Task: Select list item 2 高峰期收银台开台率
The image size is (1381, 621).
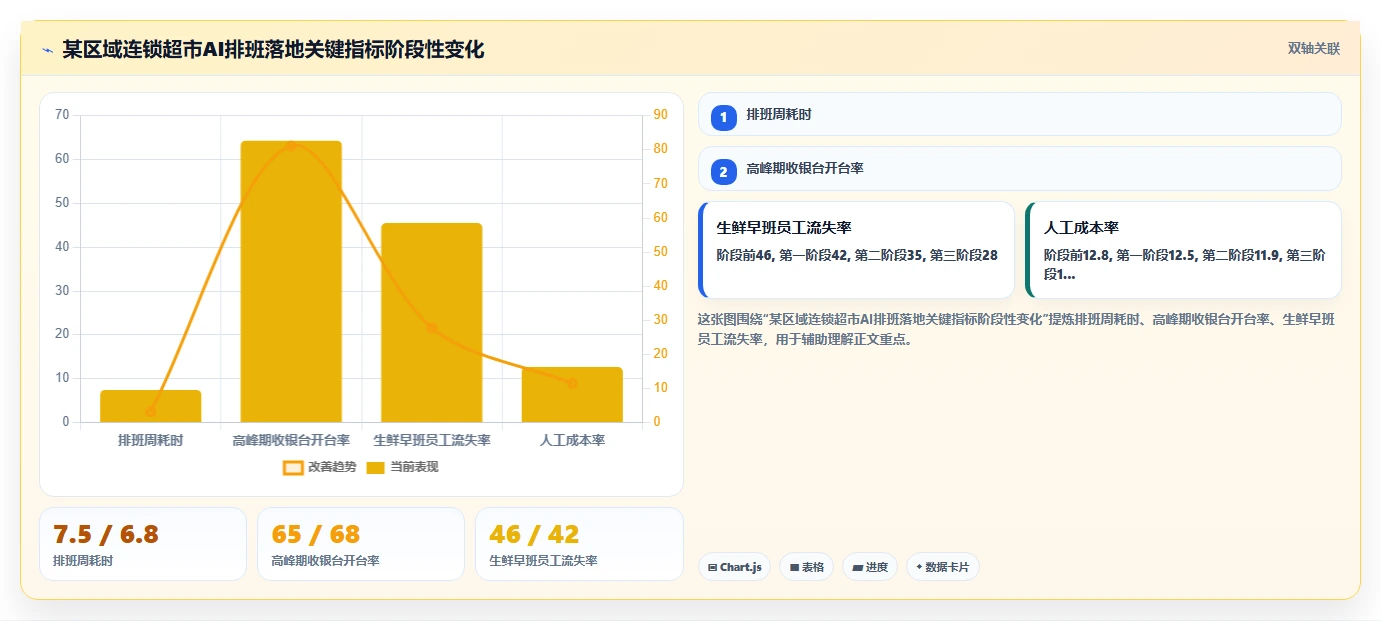Action: click(1019, 168)
